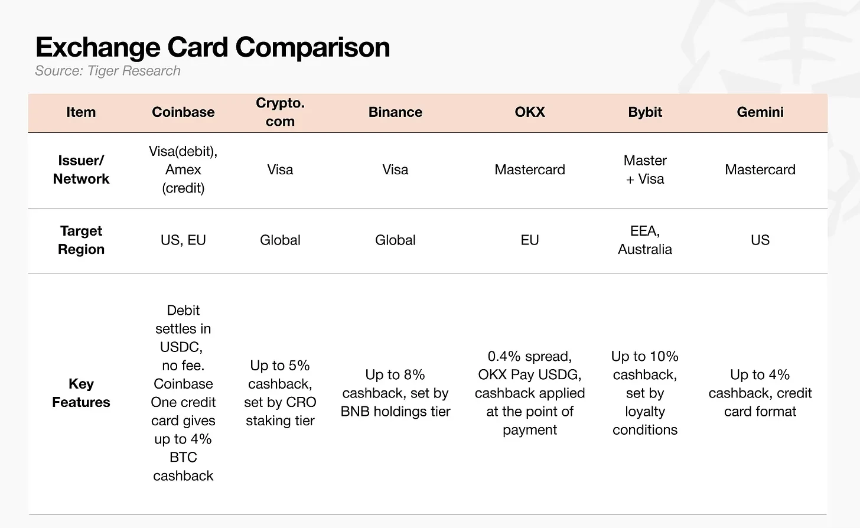Select the Bybit column header
The height and width of the screenshot is (528, 860).
tap(645, 112)
